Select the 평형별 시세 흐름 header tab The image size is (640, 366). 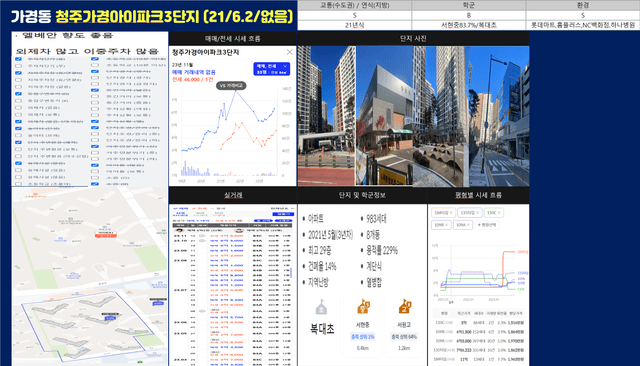coord(478,195)
